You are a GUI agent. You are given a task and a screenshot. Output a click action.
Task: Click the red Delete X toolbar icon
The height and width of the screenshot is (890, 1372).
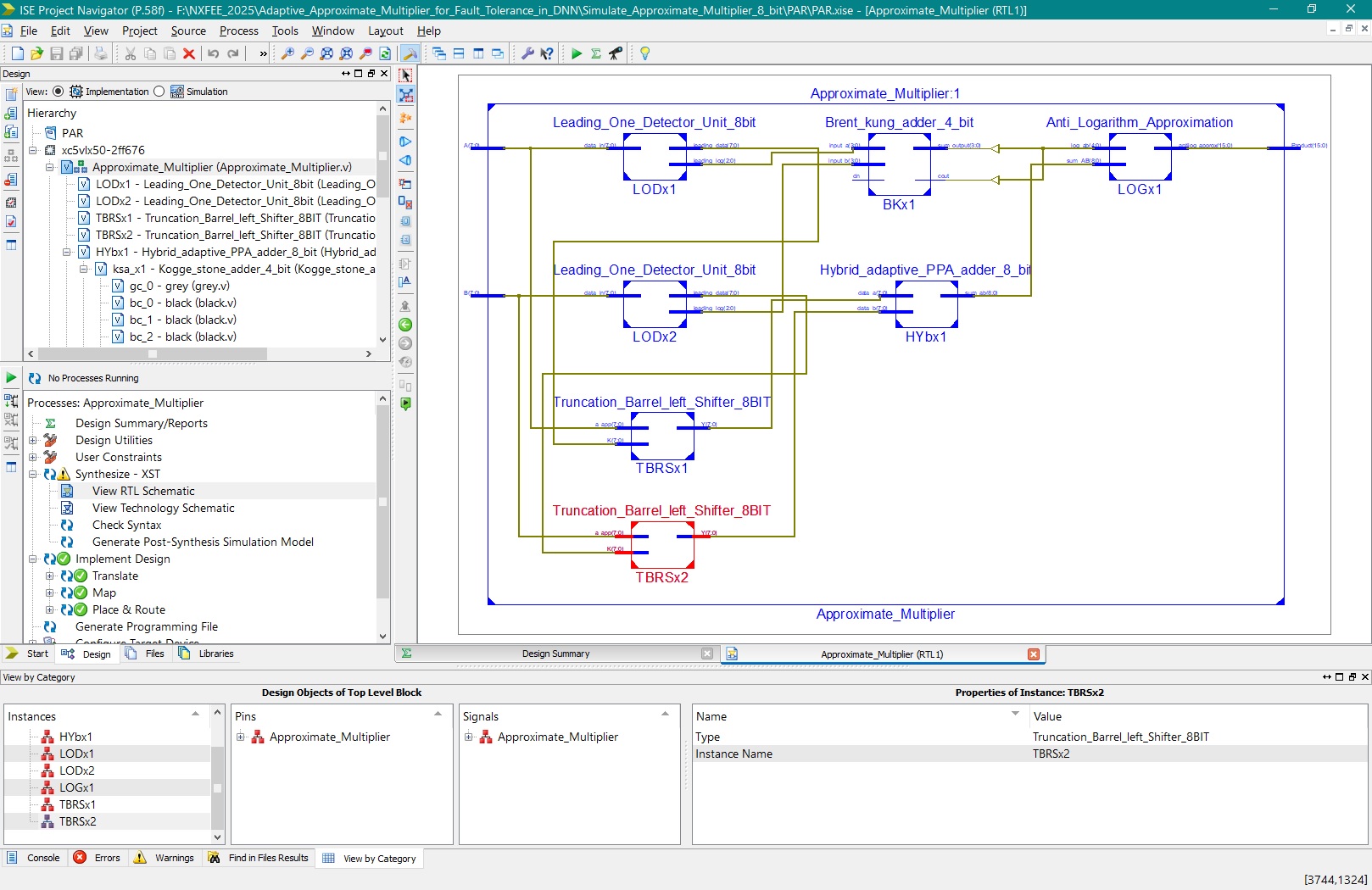[x=189, y=53]
